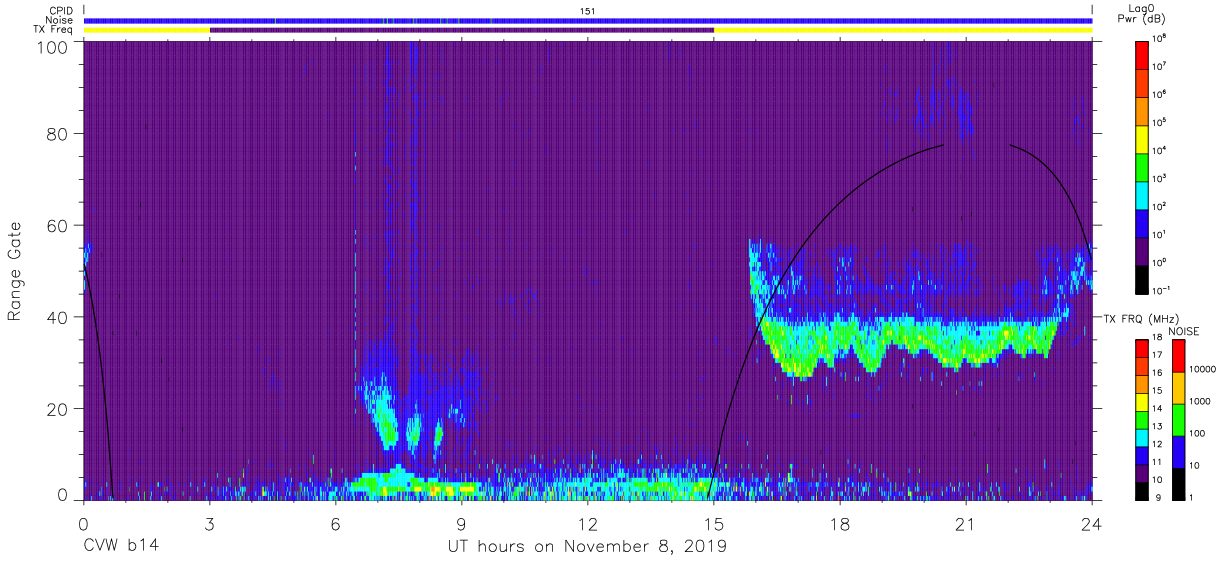Click the 10^8 label on power colorbar
Image resolution: width=1228 pixels, height=567 pixels.
tap(1160, 38)
